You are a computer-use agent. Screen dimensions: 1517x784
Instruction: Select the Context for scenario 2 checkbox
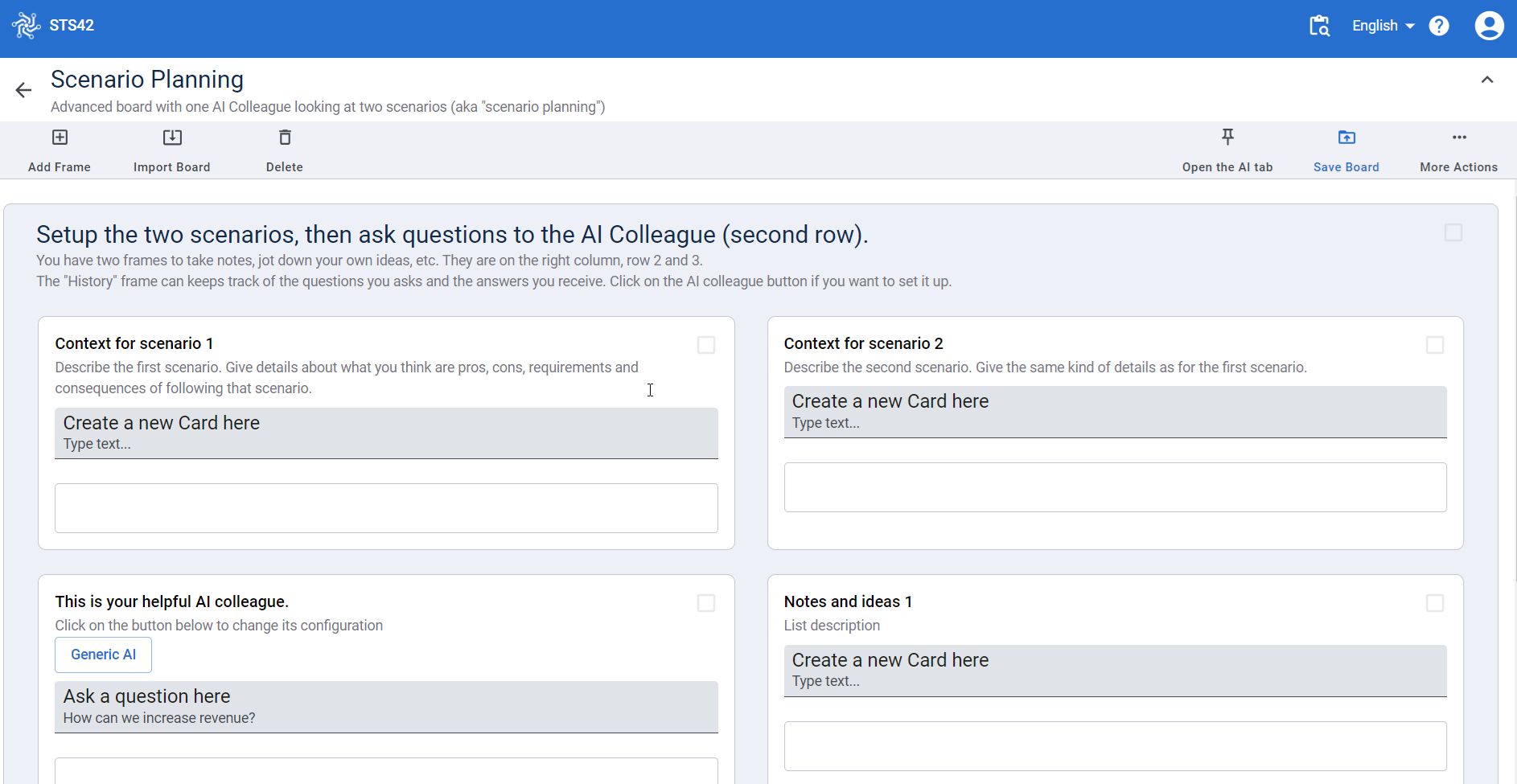click(1435, 345)
